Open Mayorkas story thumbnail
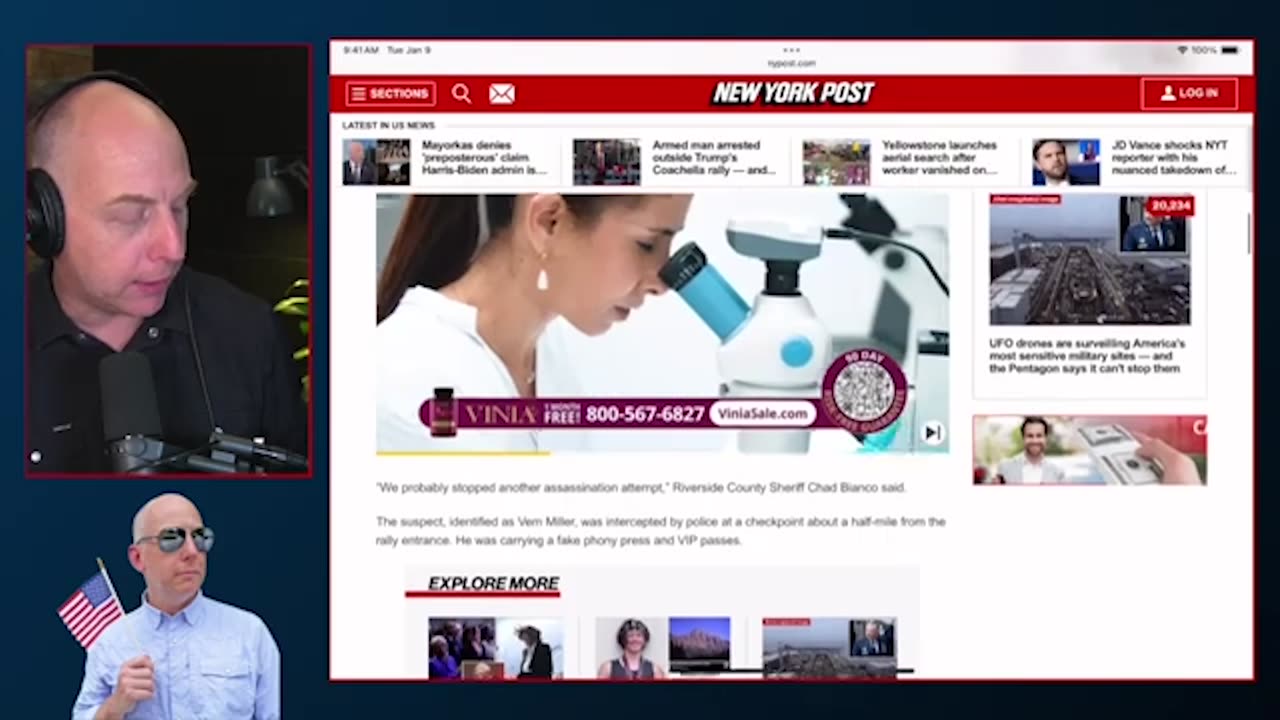 click(x=376, y=161)
